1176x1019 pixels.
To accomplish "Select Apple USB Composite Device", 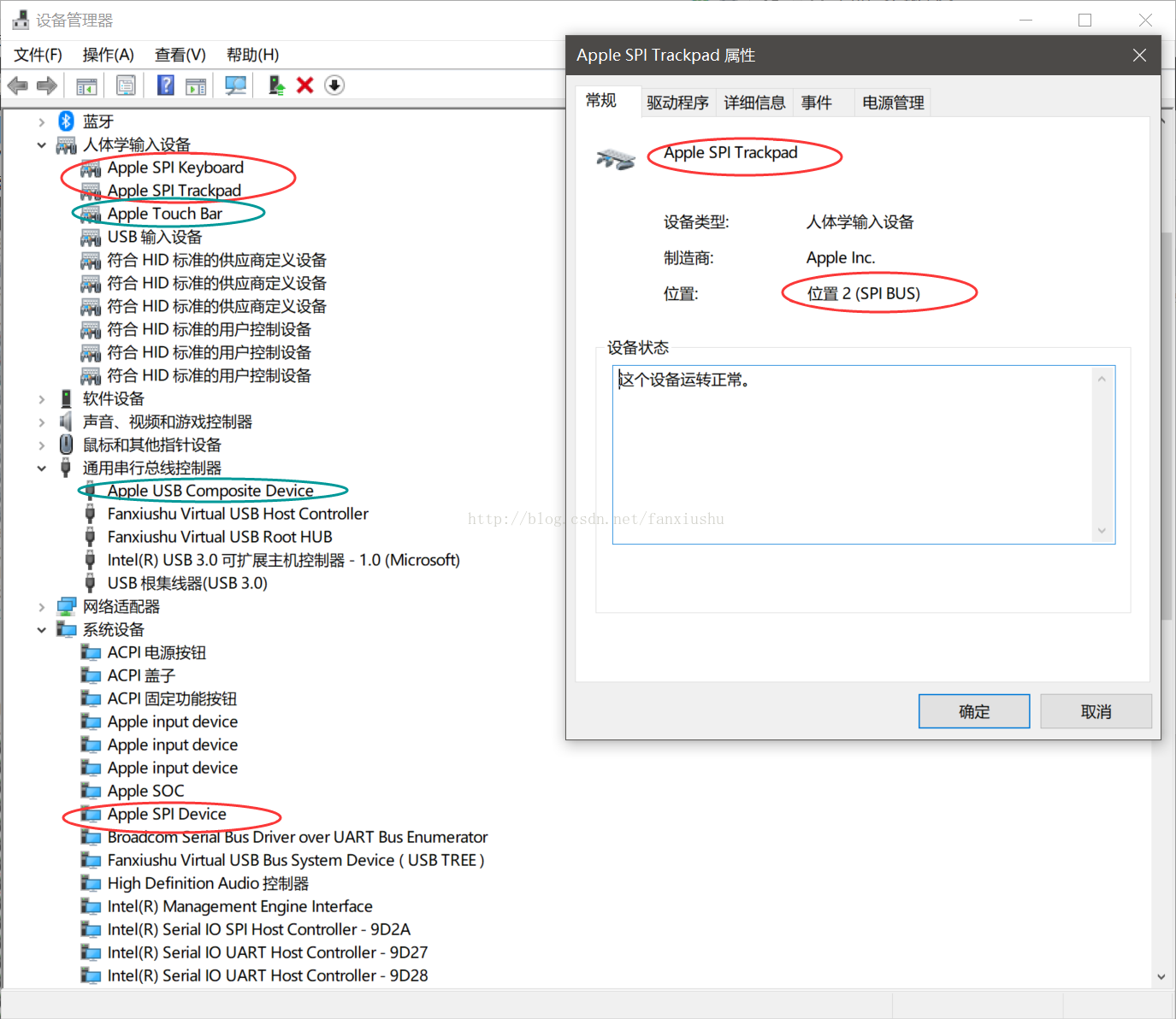I will tap(210, 491).
